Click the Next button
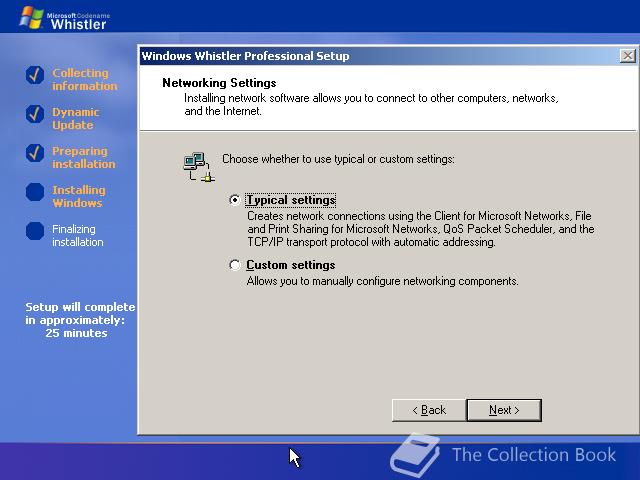 (504, 410)
